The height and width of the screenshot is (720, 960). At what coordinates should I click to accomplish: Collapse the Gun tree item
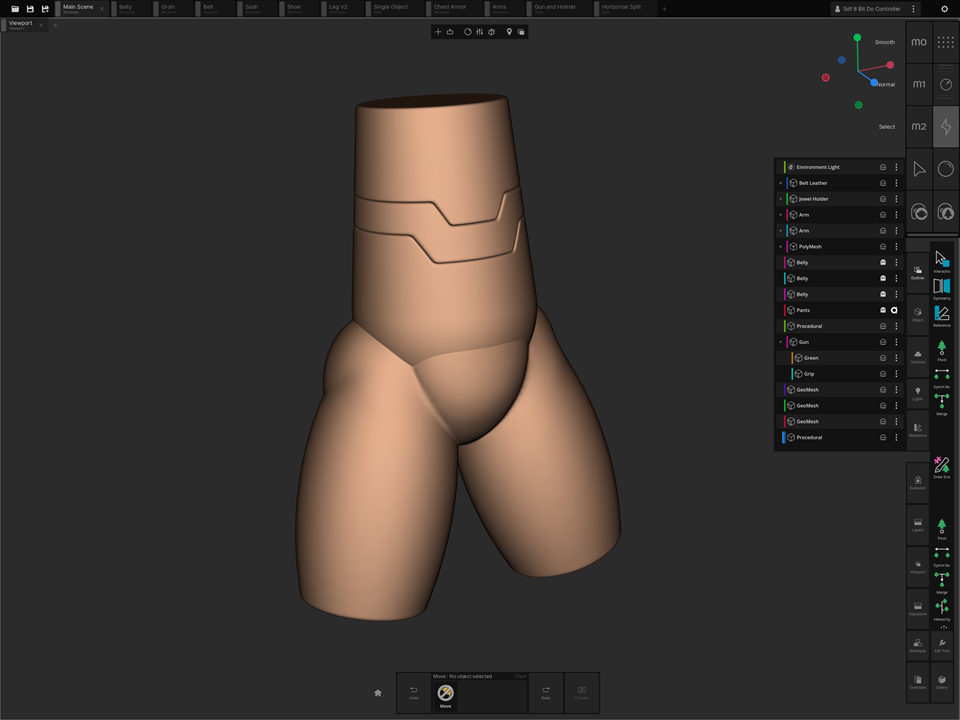781,342
